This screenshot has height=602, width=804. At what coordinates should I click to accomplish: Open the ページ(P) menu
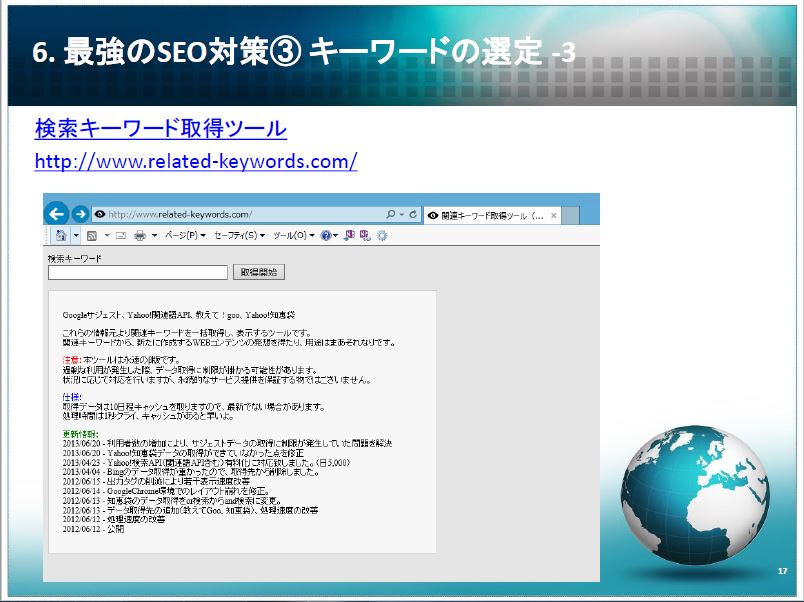tap(184, 236)
